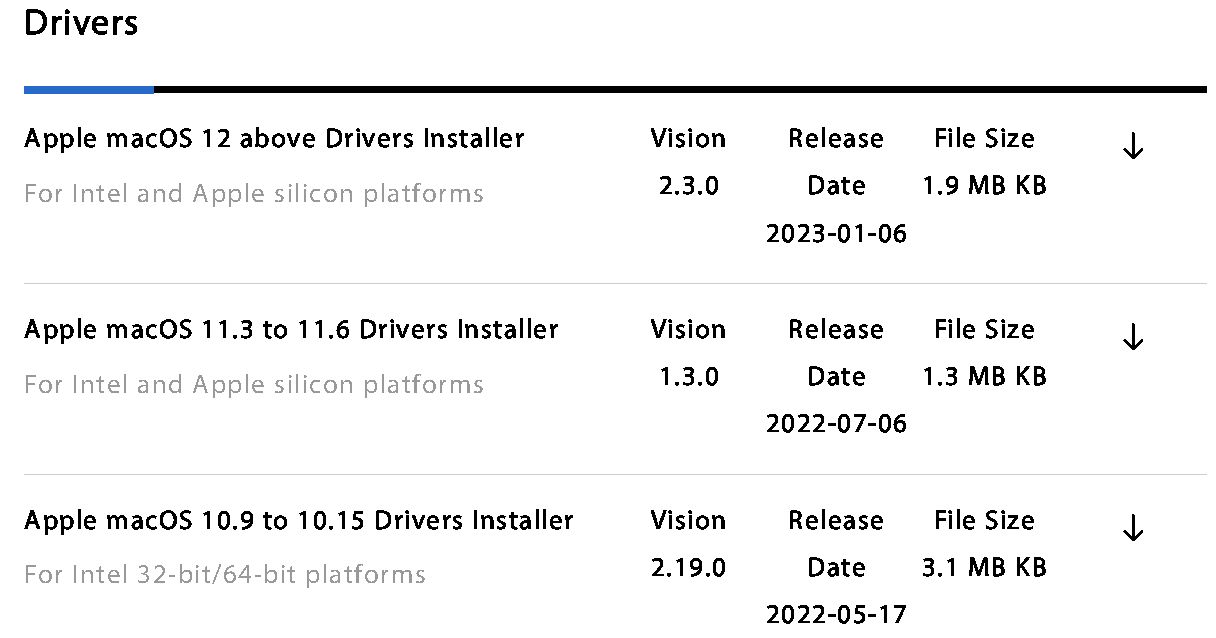Click the 1.3 MB file size
The width and height of the screenshot is (1216, 638).
(x=984, y=377)
